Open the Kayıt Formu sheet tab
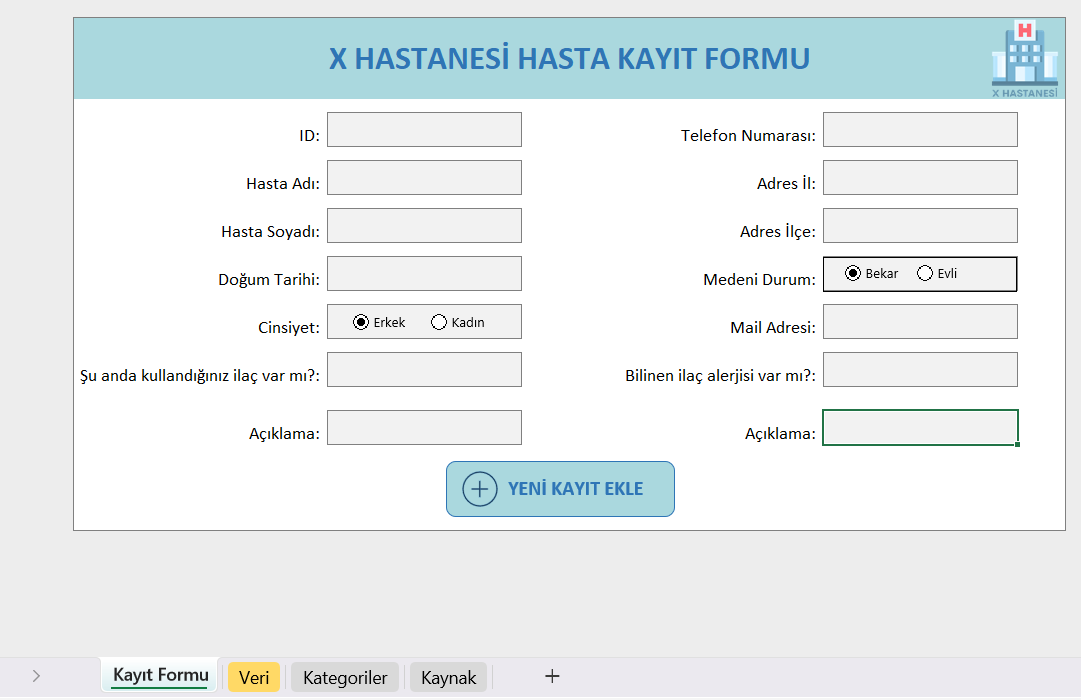 [x=161, y=675]
